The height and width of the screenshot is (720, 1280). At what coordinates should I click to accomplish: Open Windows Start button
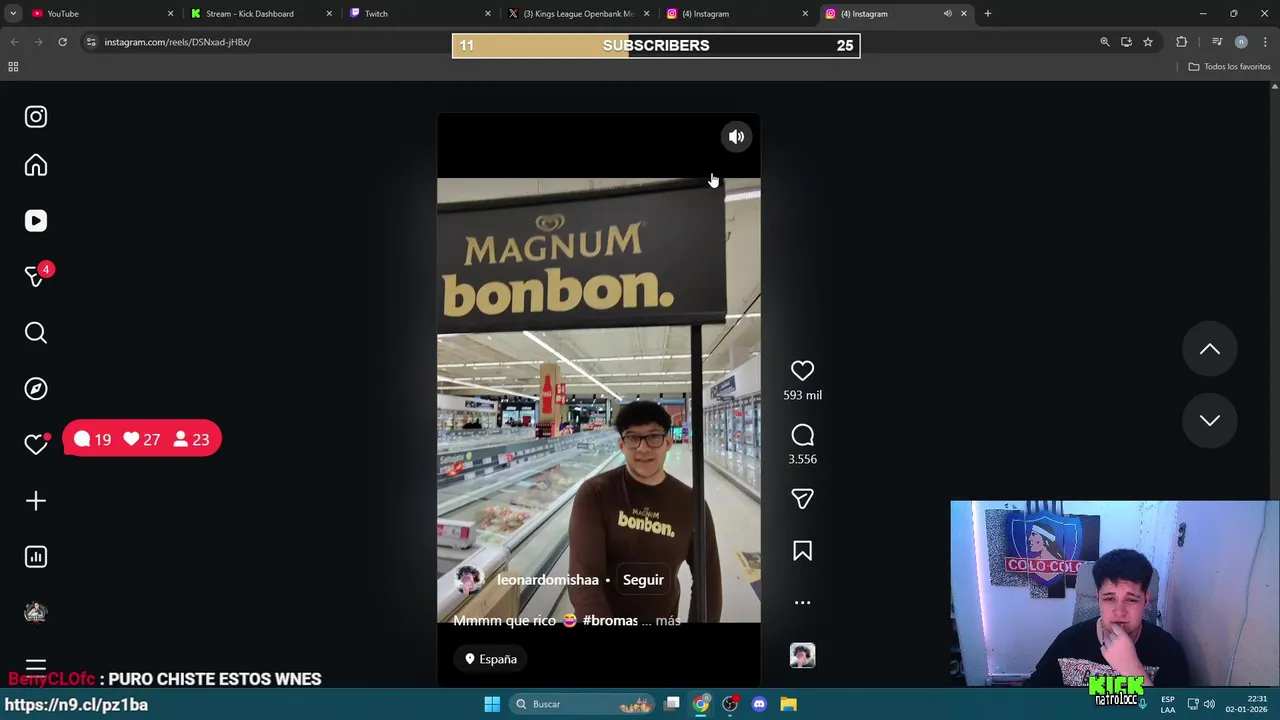point(492,704)
